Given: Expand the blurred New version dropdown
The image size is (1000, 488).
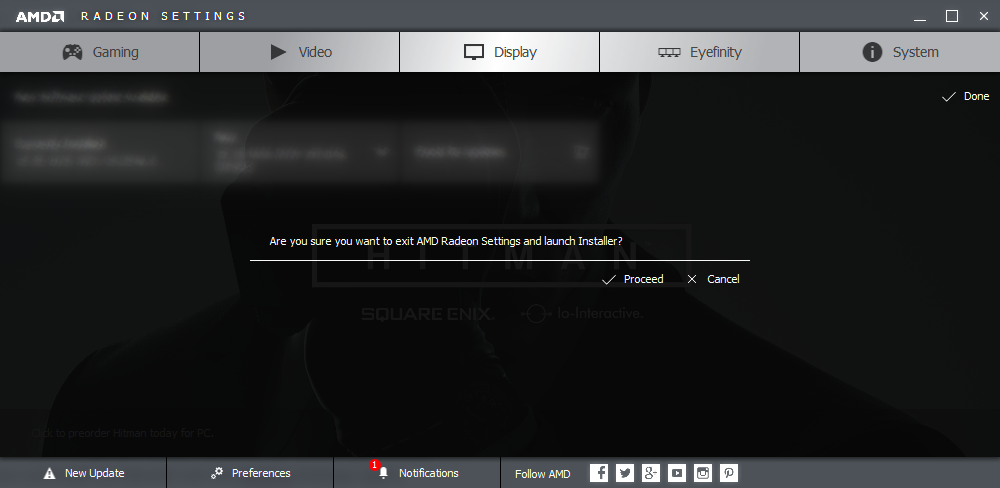Looking at the screenshot, I should [381, 152].
